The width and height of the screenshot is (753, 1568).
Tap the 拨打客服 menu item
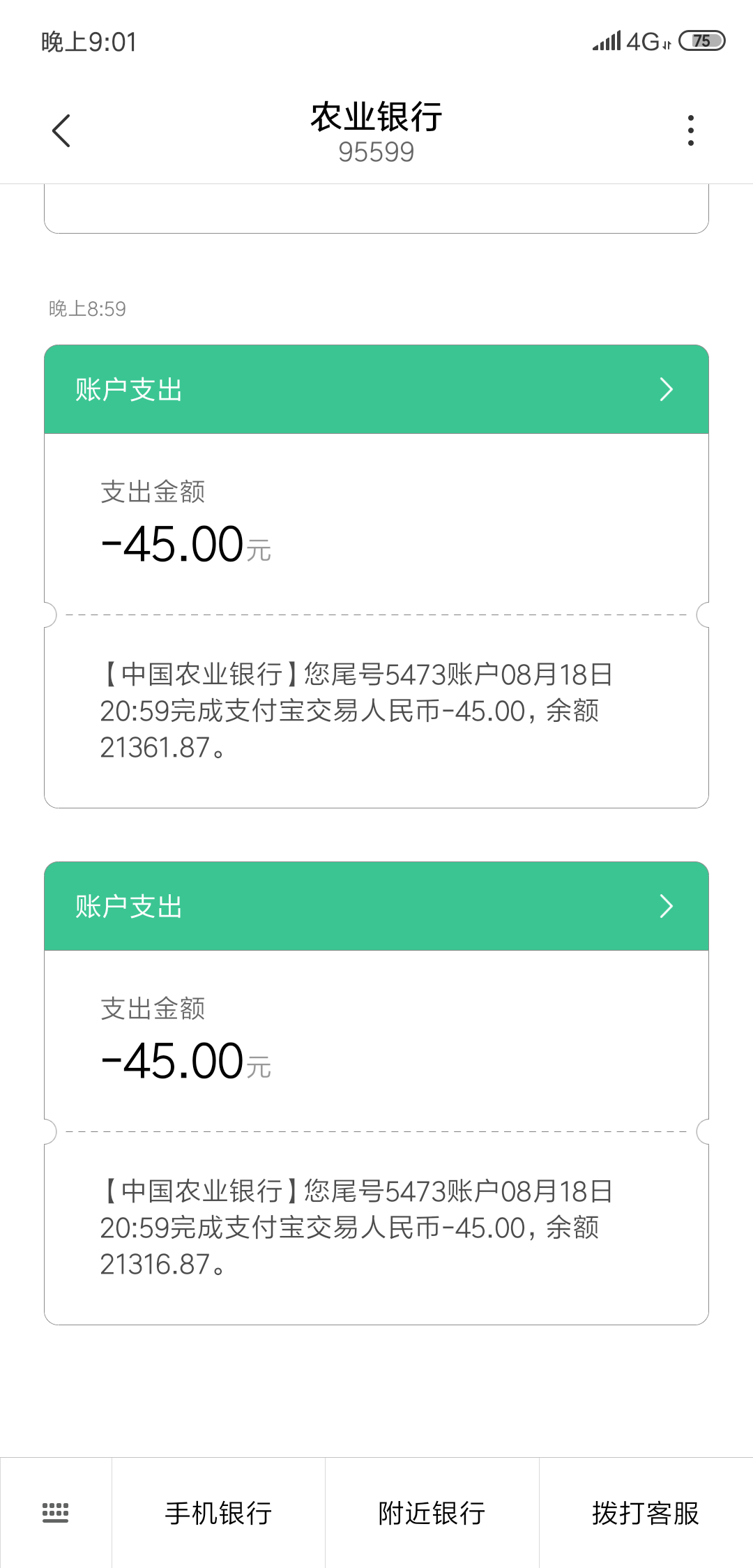point(646,1513)
